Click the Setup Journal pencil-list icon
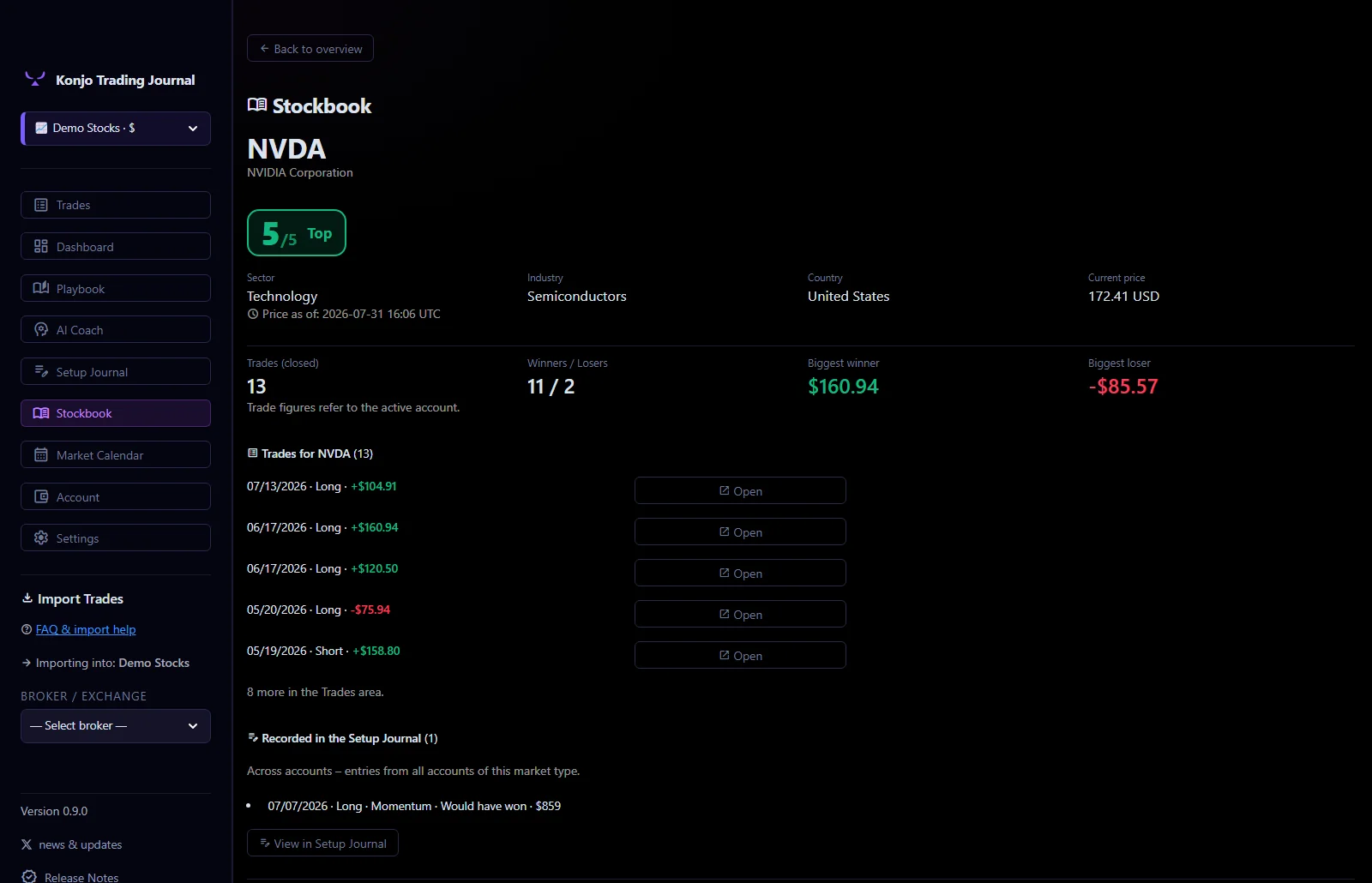Screen dimensions: 1372x883 point(41,371)
